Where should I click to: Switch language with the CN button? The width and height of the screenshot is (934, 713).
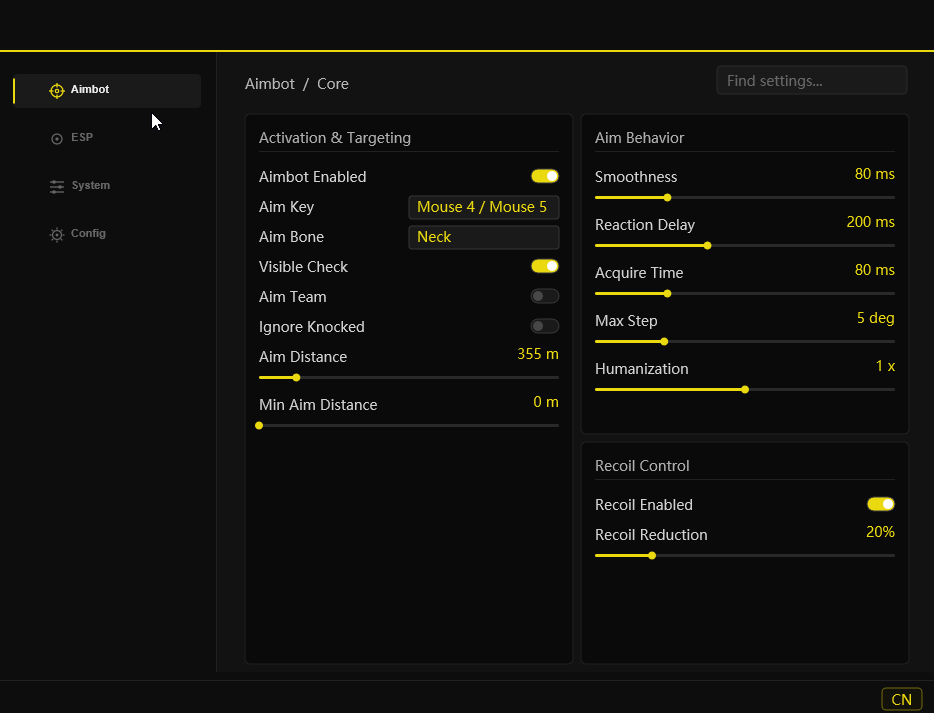click(x=901, y=699)
